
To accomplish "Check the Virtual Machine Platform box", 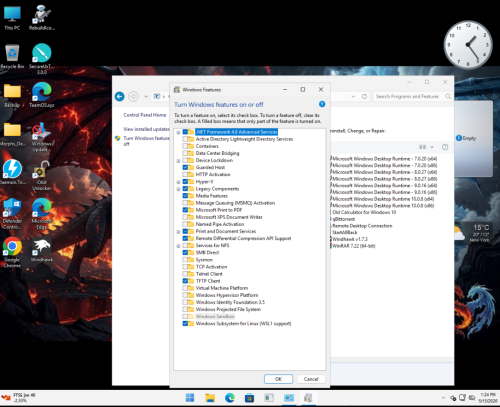I will pyautogui.click(x=185, y=288).
